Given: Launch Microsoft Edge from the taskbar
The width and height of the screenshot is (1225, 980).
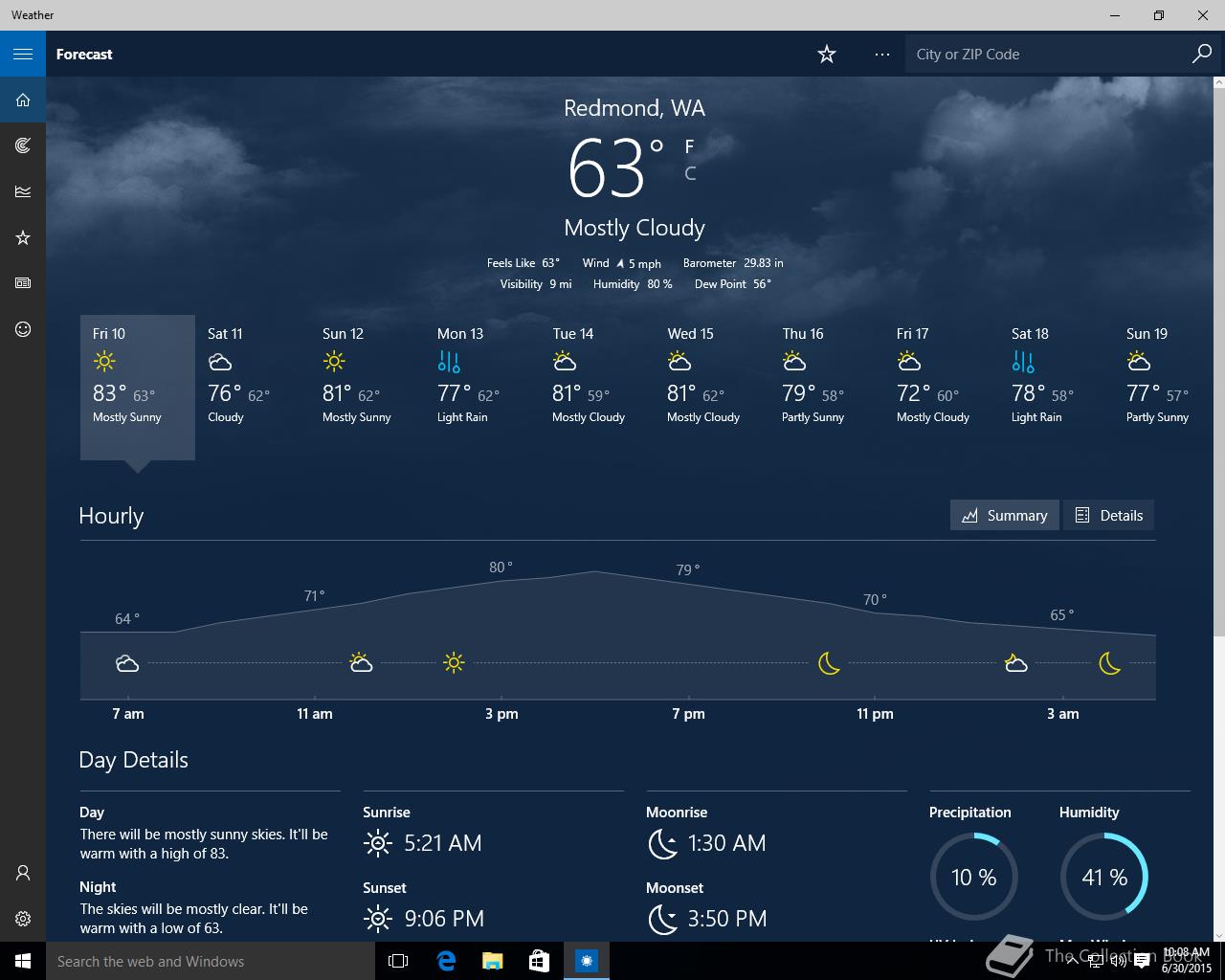Looking at the screenshot, I should (446, 961).
